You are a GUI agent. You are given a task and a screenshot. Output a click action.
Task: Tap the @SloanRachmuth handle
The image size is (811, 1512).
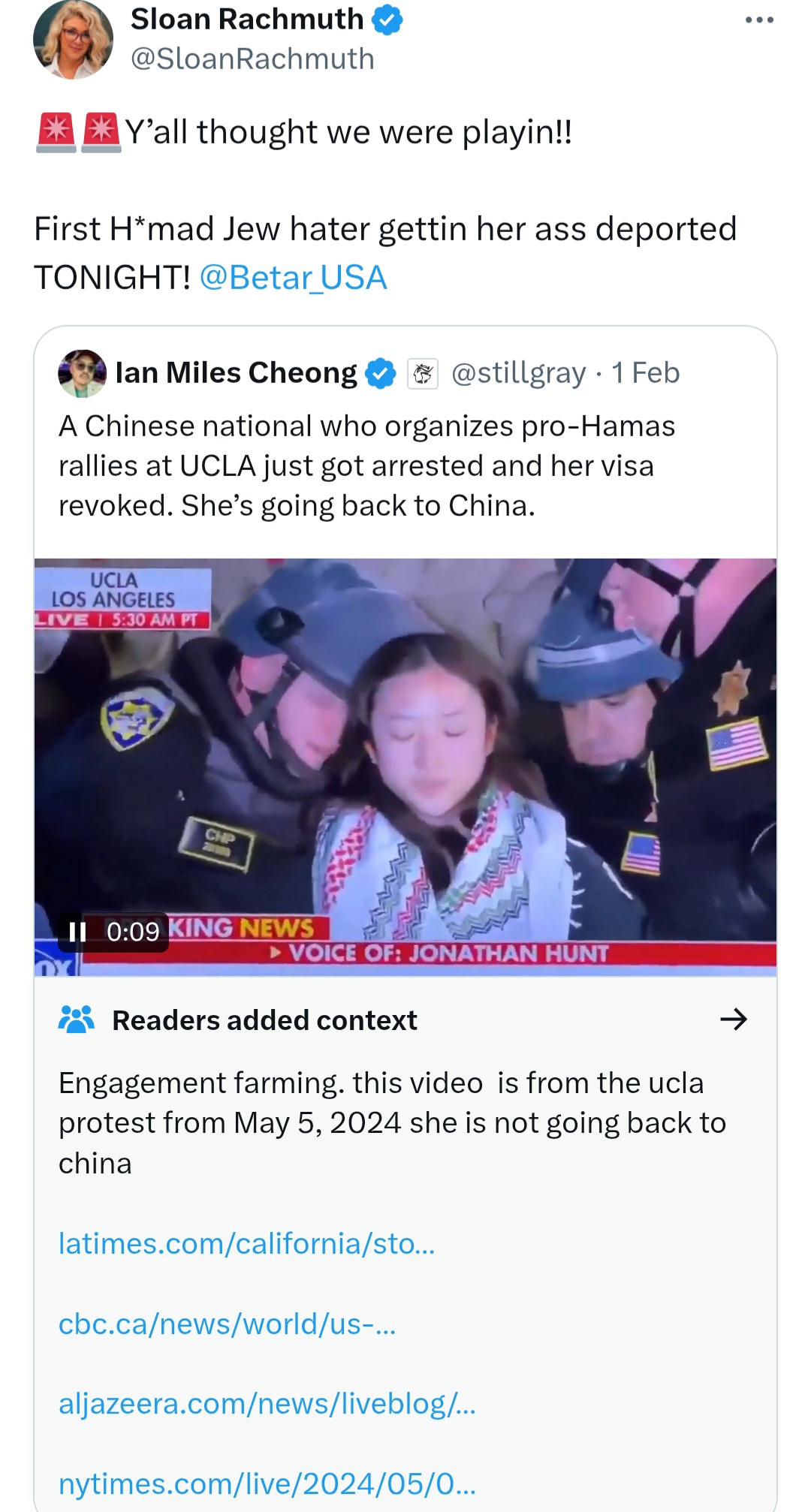(252, 59)
